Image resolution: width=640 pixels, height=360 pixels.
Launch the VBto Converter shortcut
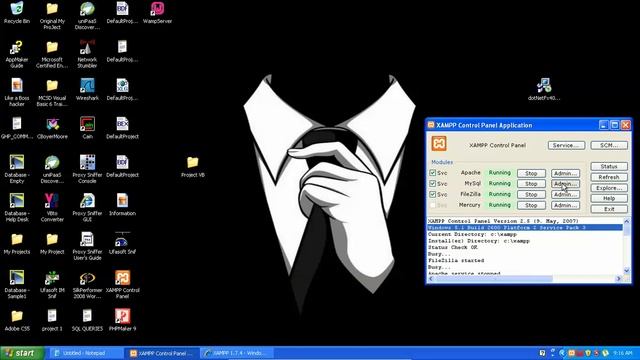(52, 207)
